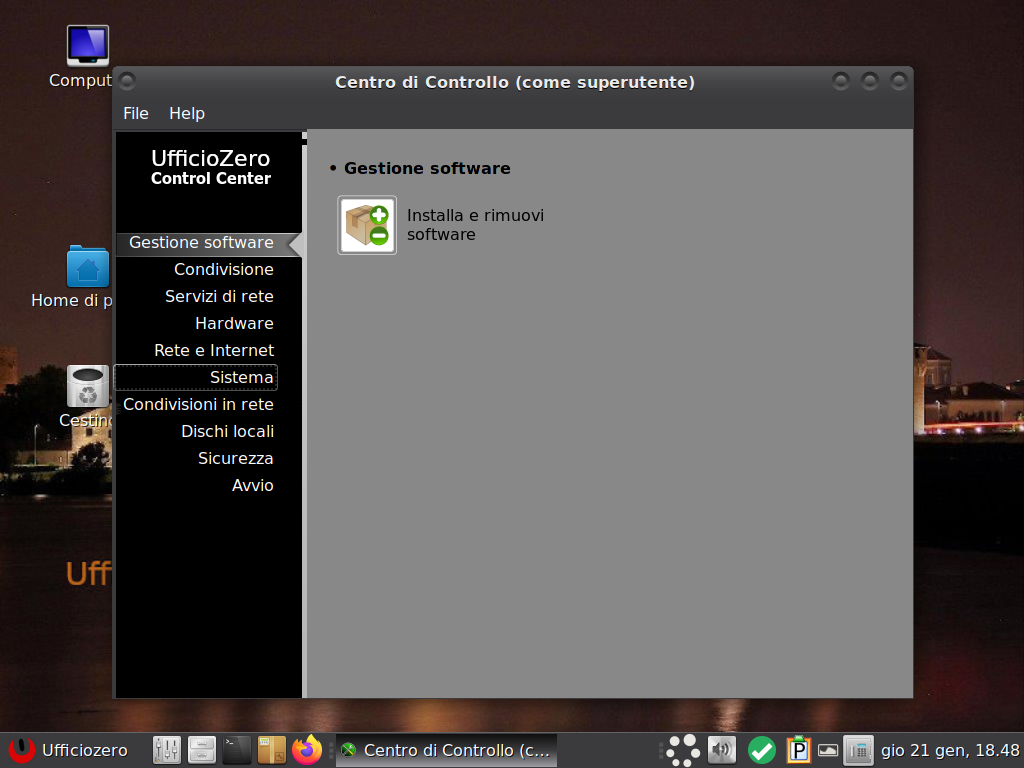The height and width of the screenshot is (768, 1024).
Task: Select Avvio category
Action: point(253,486)
